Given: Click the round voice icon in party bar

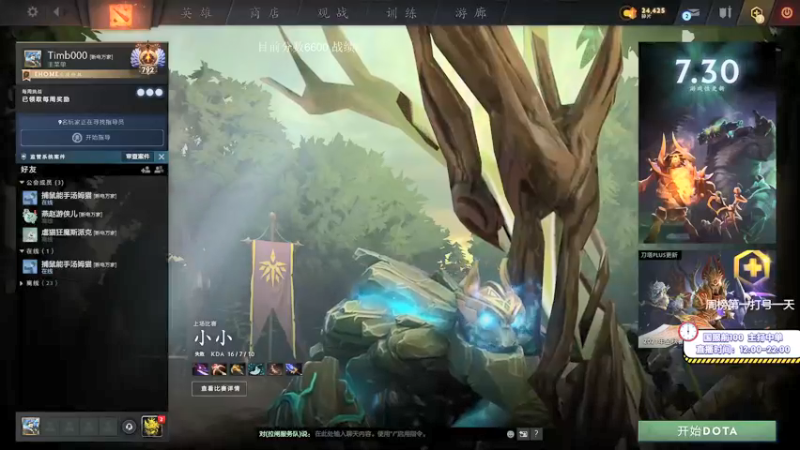Looking at the screenshot, I should pos(129,427).
